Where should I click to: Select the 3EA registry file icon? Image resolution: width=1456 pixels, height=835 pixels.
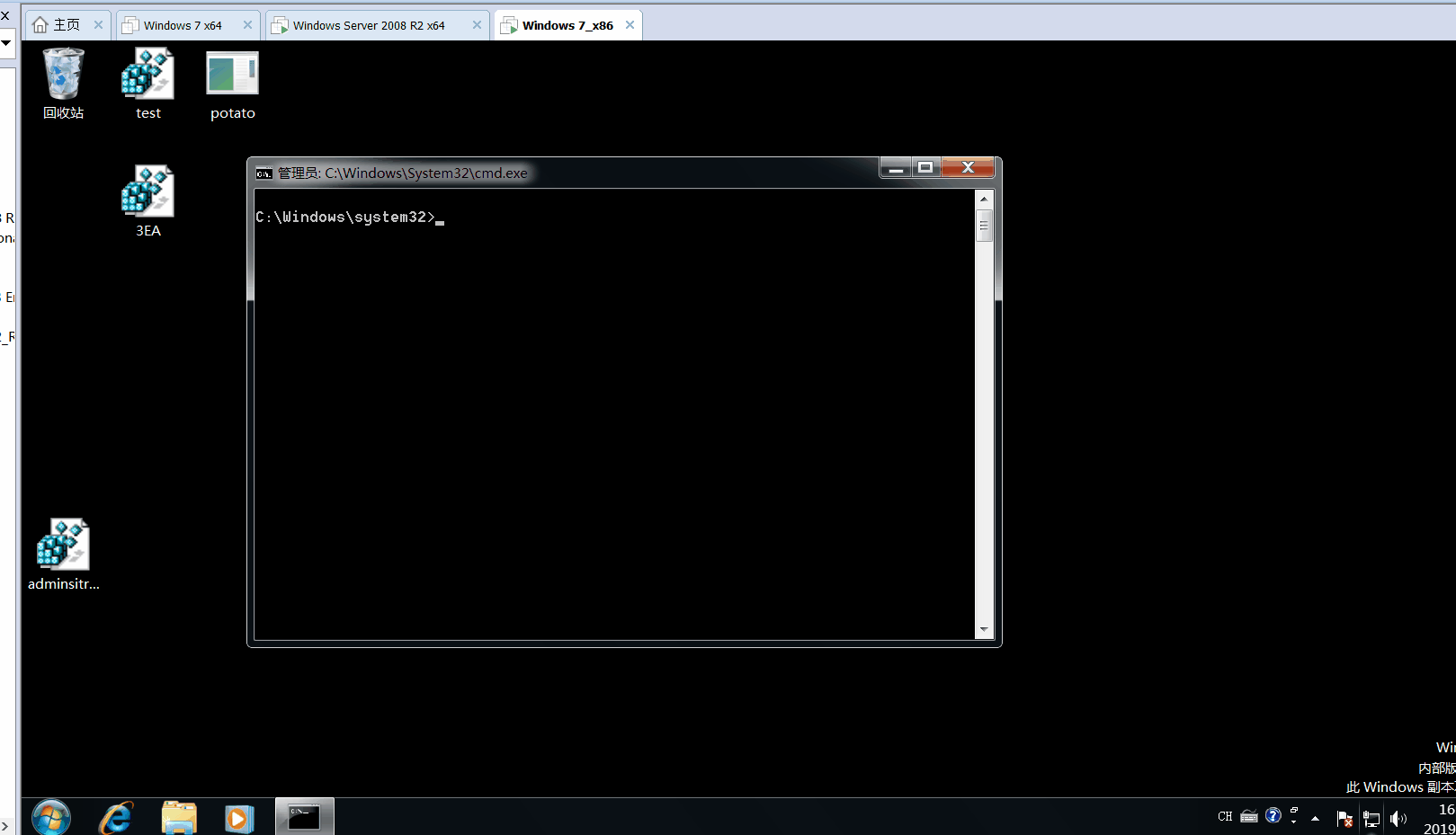click(147, 192)
